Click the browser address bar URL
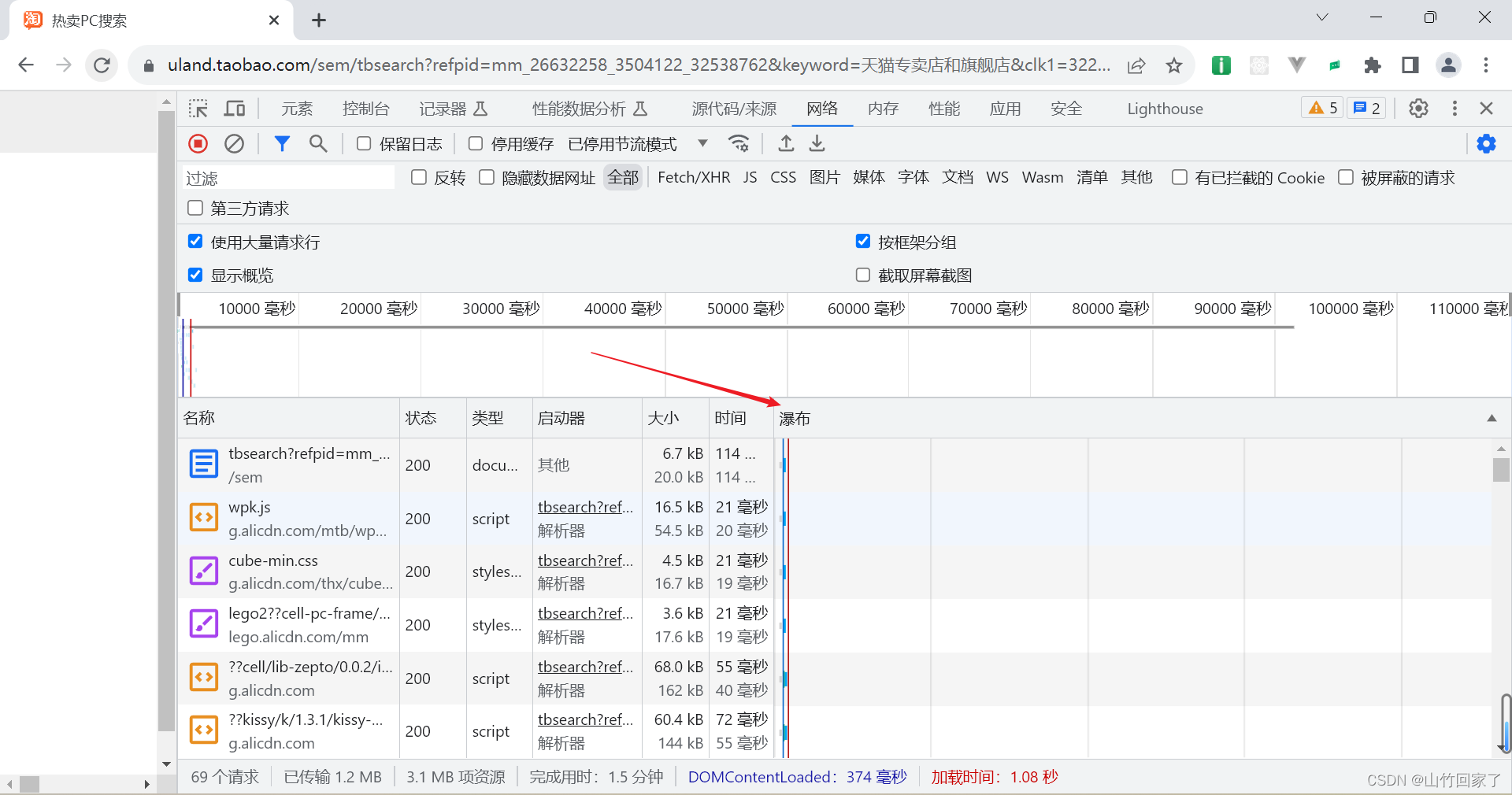This screenshot has height=795, width=1512. [639, 65]
